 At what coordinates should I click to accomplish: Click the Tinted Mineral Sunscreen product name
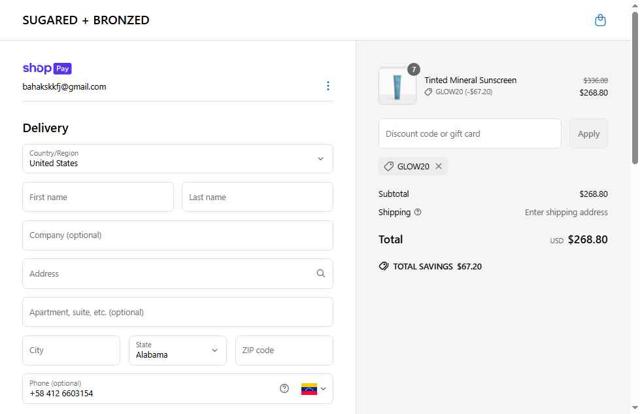click(x=470, y=80)
